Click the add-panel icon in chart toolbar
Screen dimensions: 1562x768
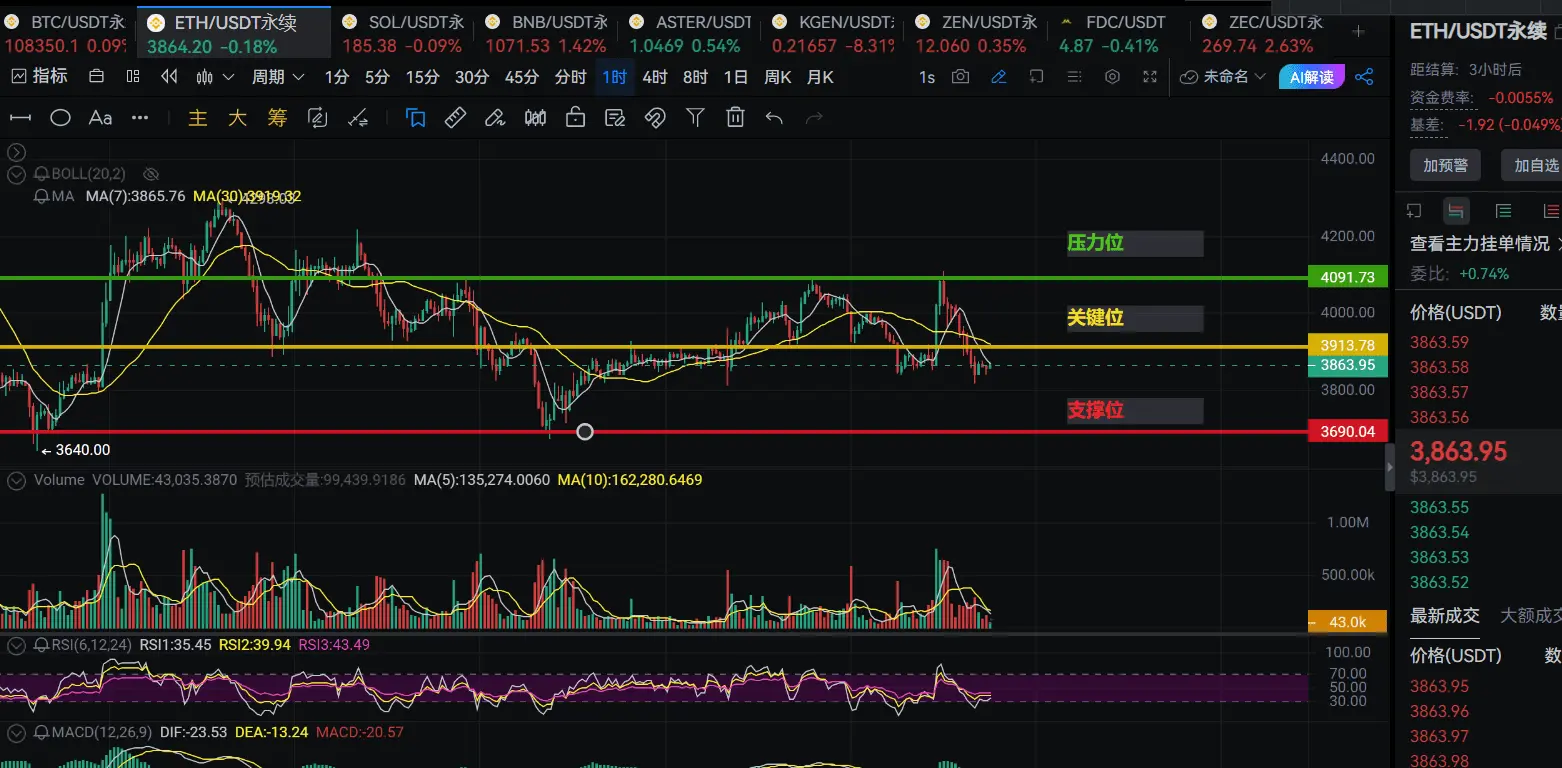click(1036, 77)
